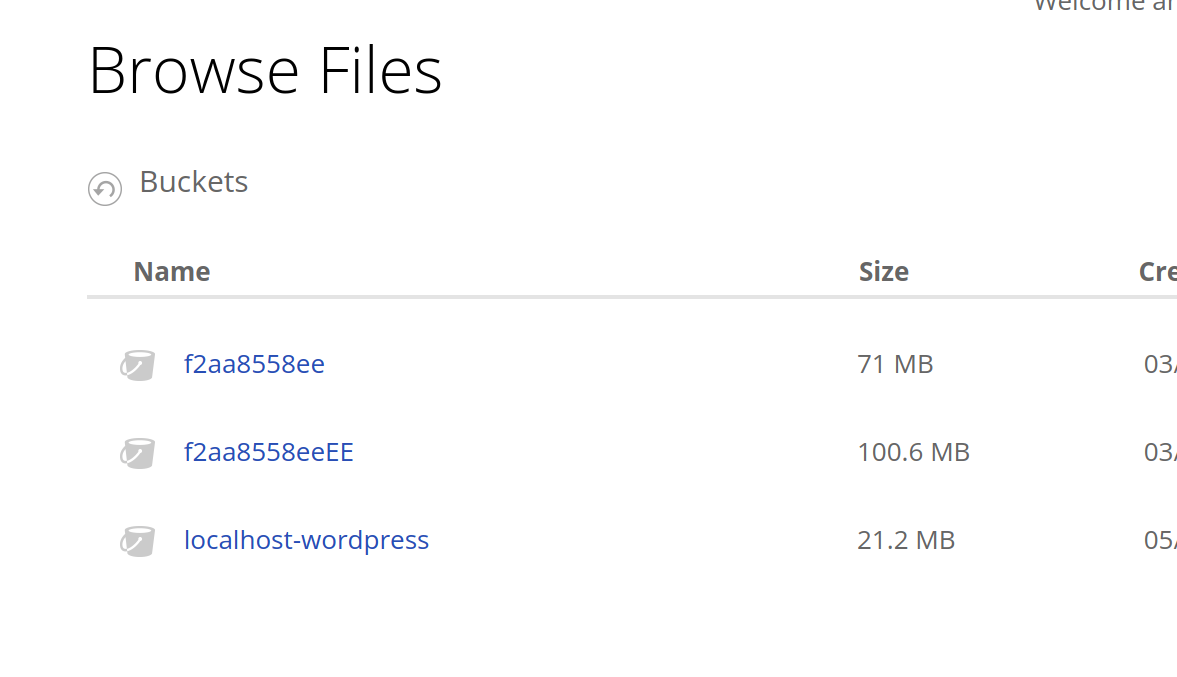Click the truncated Created column header
1177x677 pixels.
click(x=1157, y=272)
